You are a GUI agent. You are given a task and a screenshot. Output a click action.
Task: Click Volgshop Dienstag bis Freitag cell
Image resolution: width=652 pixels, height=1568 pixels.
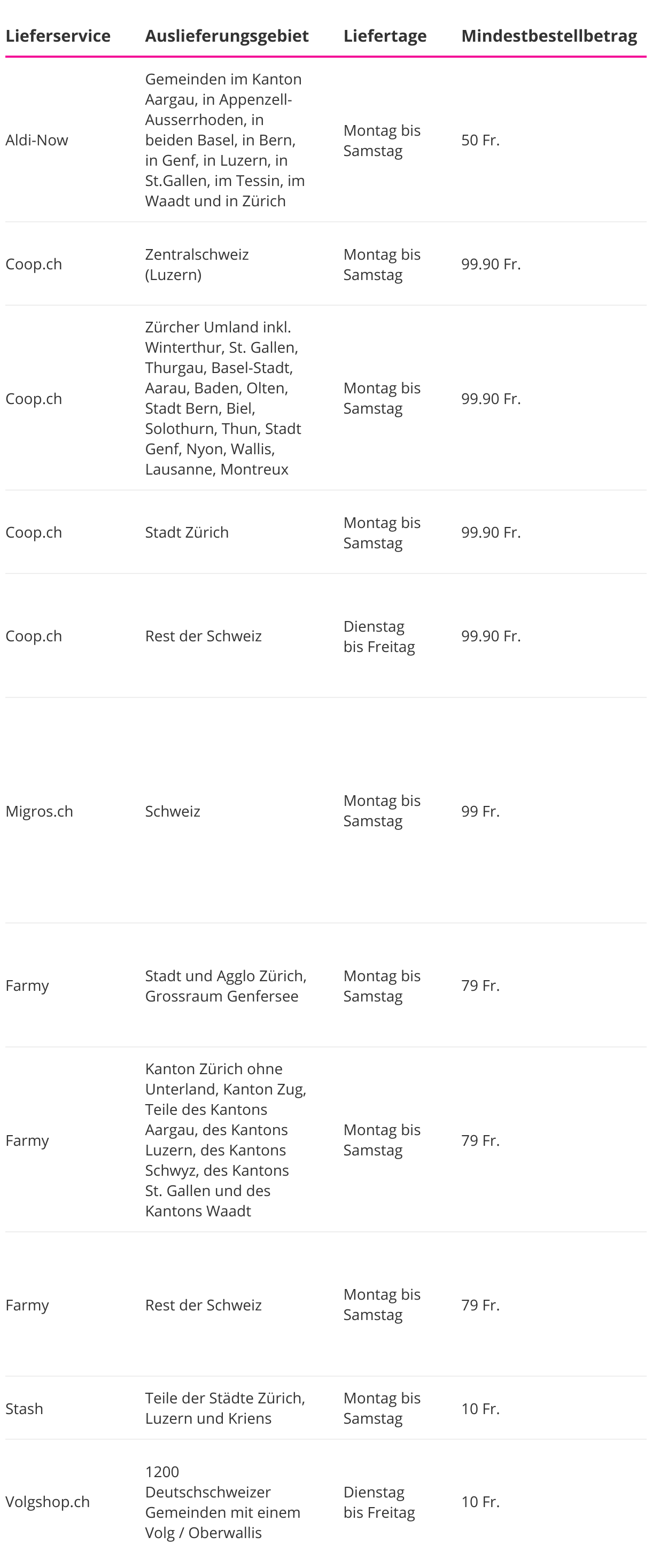[x=379, y=1502]
